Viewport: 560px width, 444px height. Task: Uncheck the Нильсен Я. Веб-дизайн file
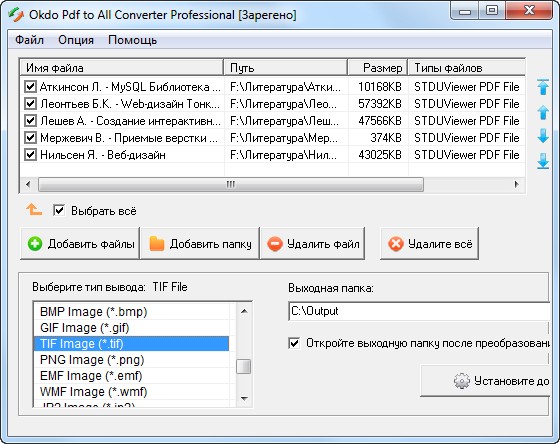tap(30, 155)
